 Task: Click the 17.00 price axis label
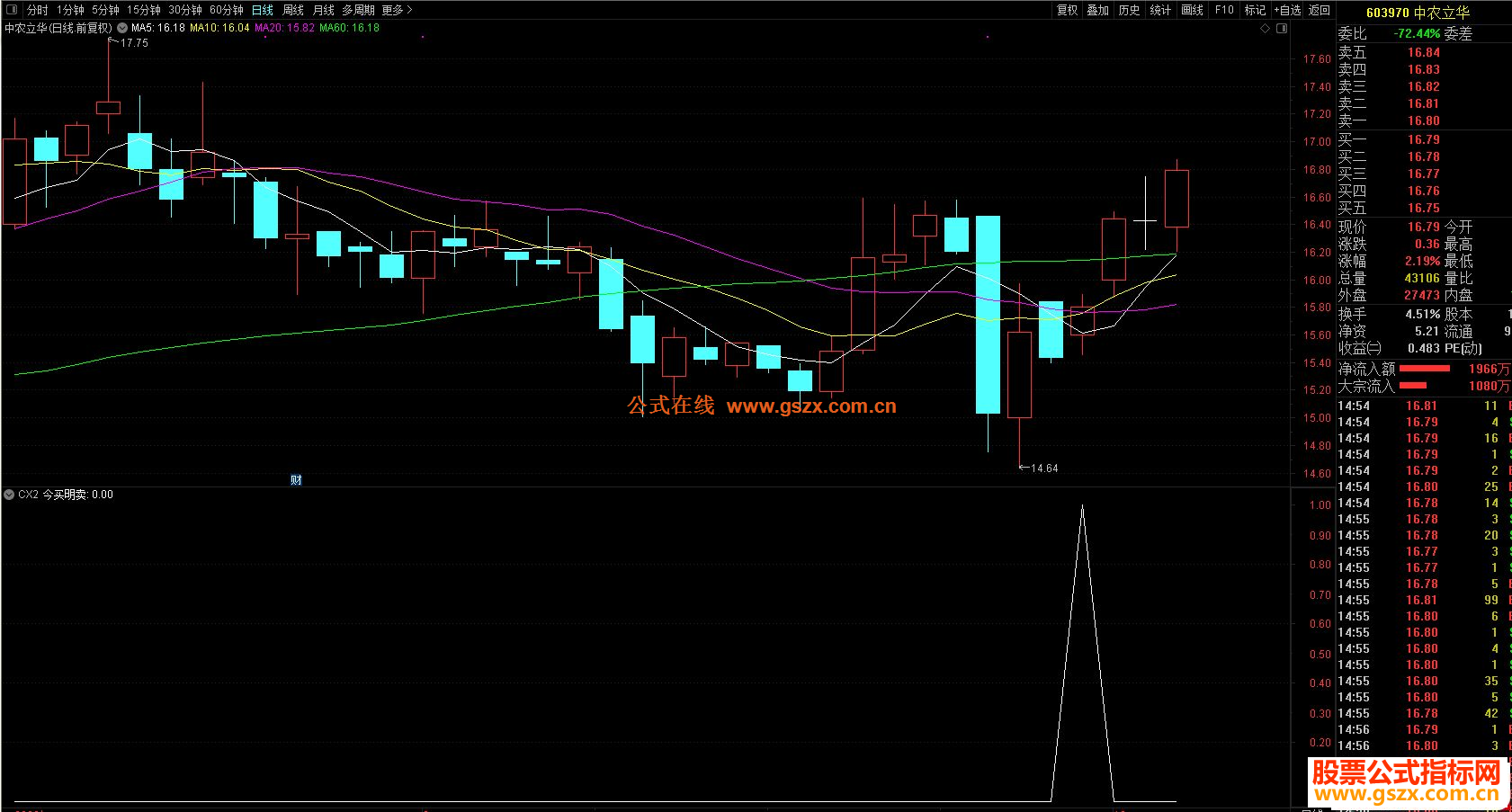[x=1316, y=142]
